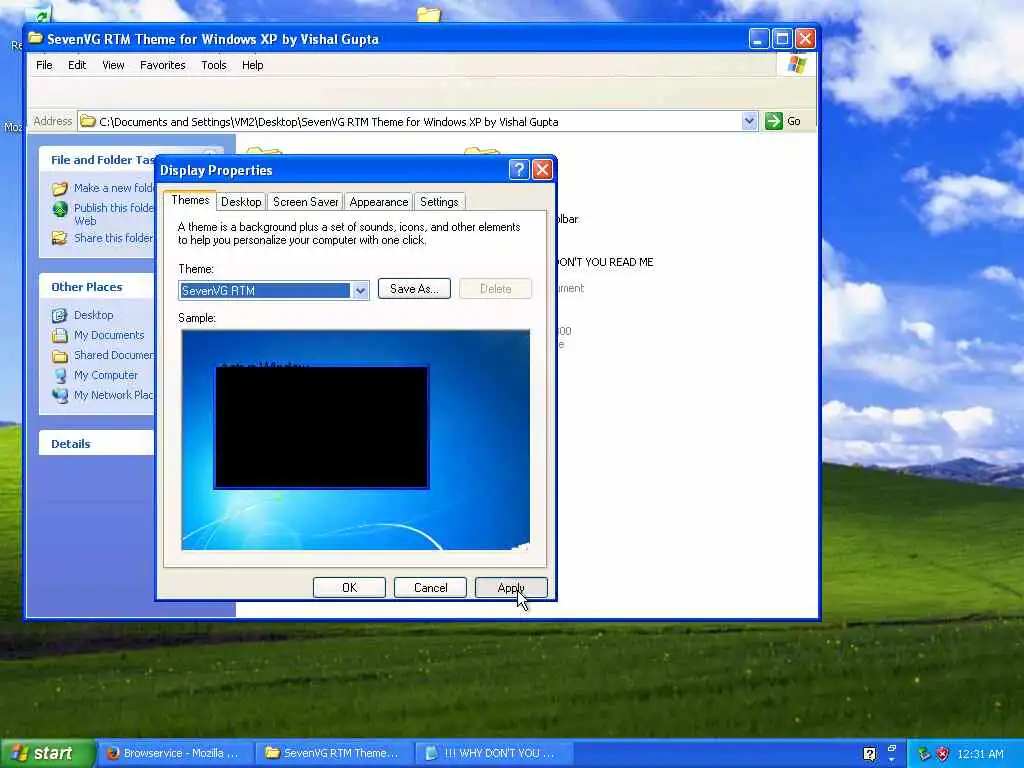This screenshot has height=768, width=1024.
Task: Open the File menu in Explorer
Action: [x=44, y=65]
